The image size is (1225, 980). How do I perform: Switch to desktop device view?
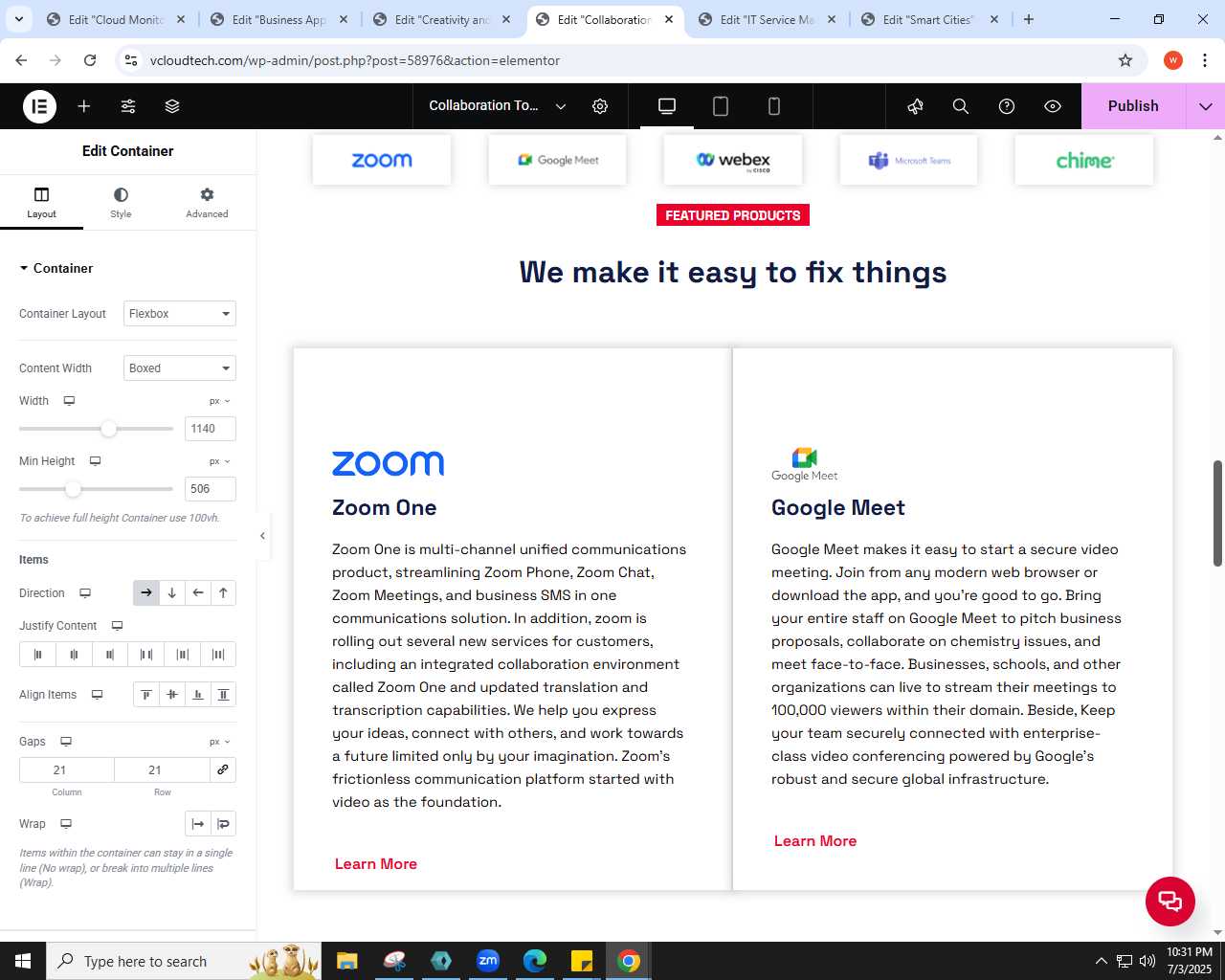click(667, 106)
